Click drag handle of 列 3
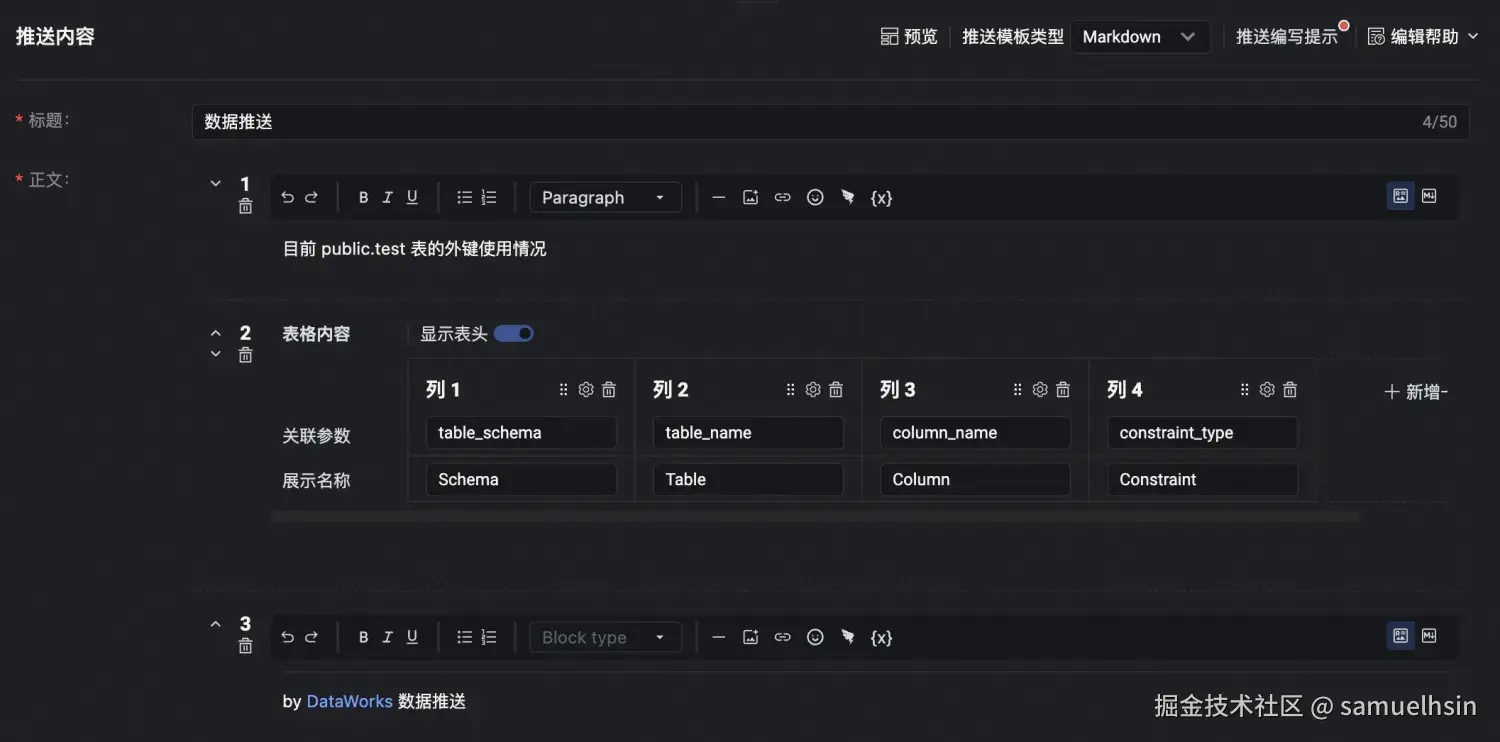1500x742 pixels. (1017, 390)
